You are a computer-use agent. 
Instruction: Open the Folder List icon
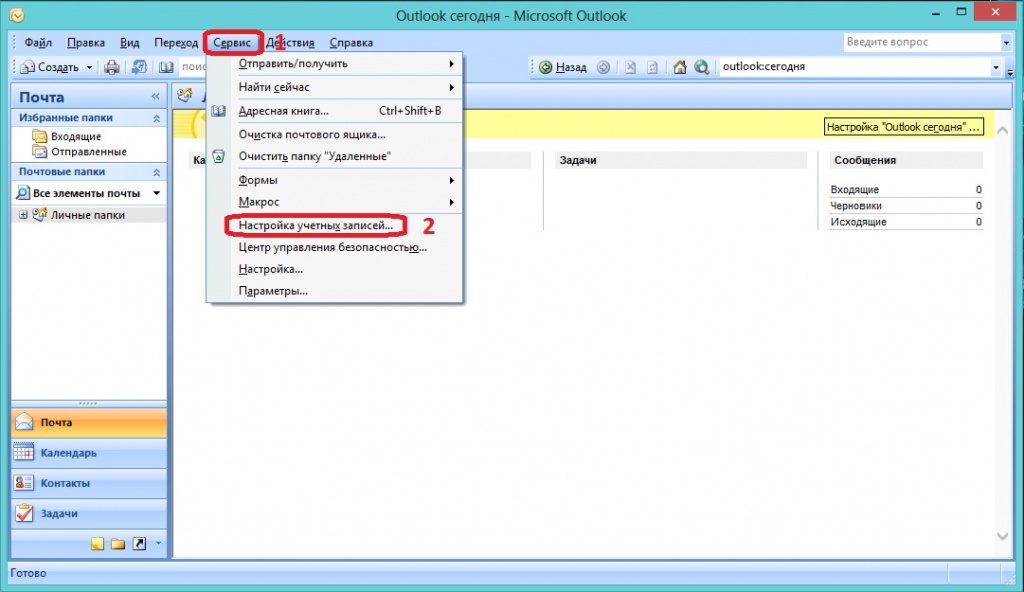tap(118, 544)
